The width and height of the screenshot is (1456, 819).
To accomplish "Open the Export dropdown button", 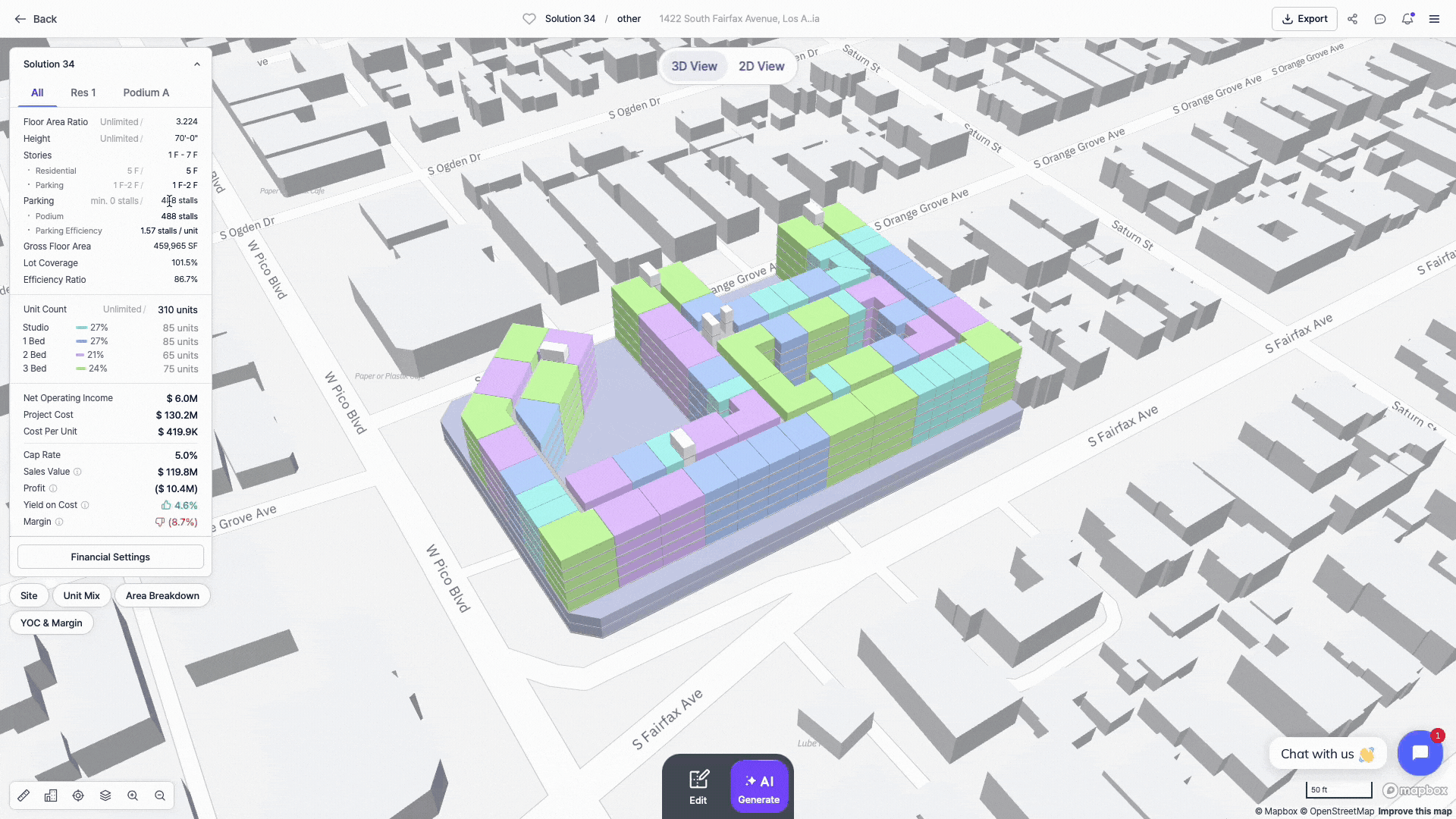I will [1304, 19].
